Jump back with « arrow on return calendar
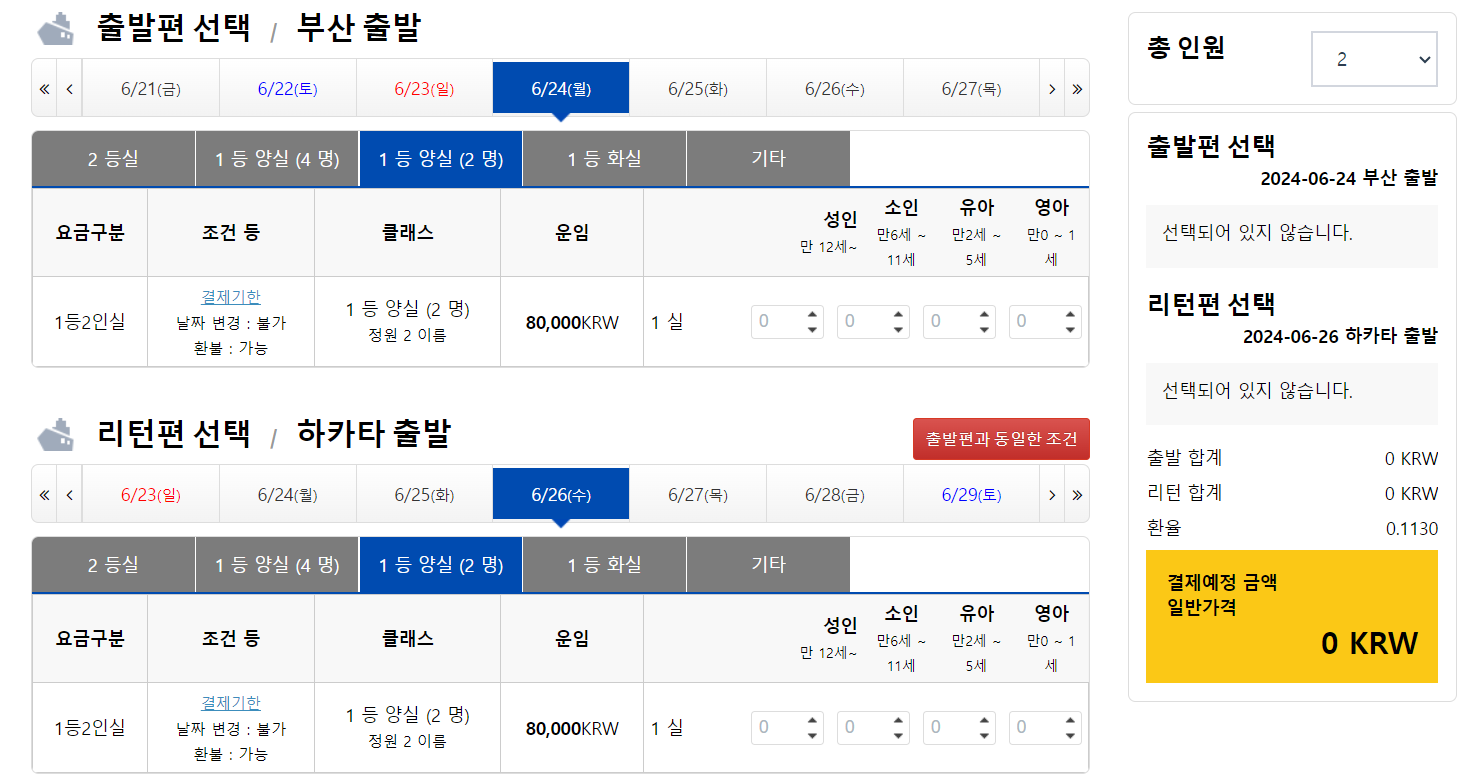1479x776 pixels. 43,493
